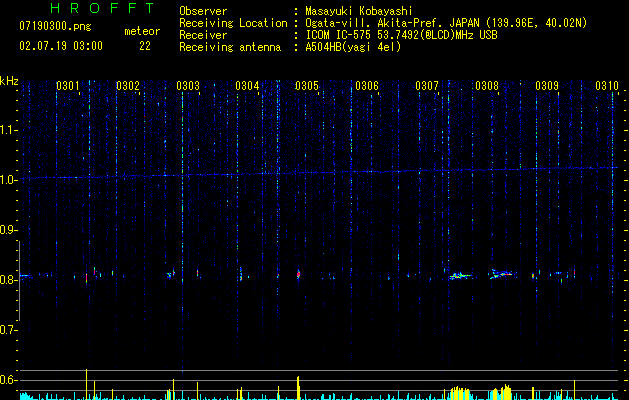This screenshot has height=400, width=629.
Task: Select observer name Masayuki Kobayashi
Action: [x=359, y=11]
